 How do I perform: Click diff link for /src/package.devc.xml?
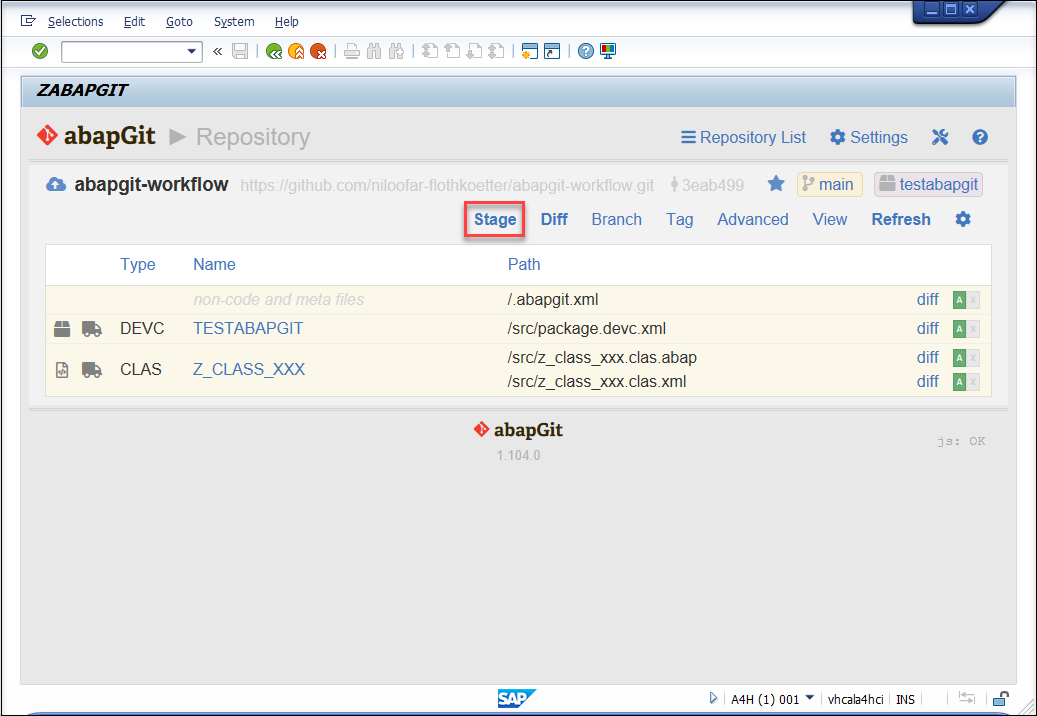(927, 329)
